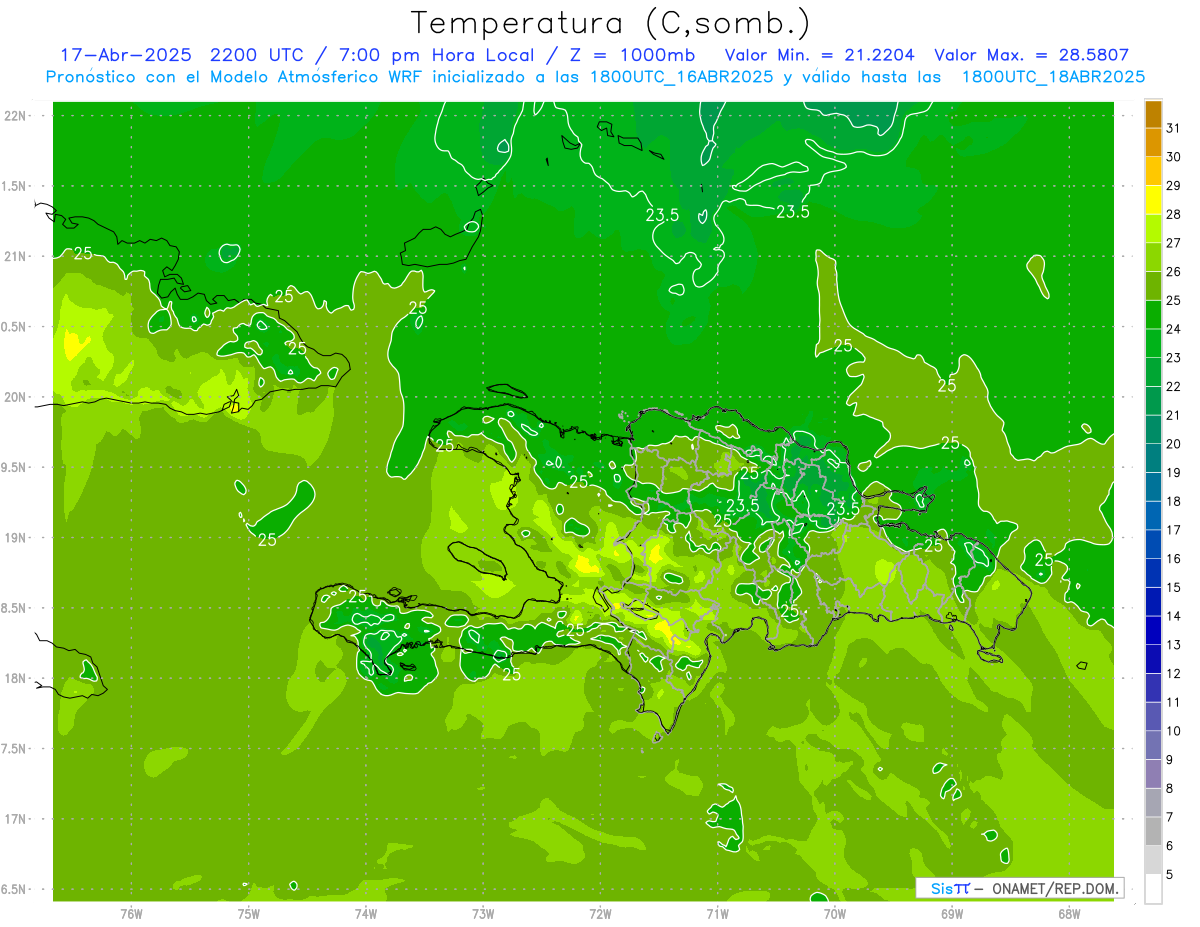Image resolution: width=1200 pixels, height=927 pixels.
Task: Pick the legend swatch between 24 and 25
Action: tap(1153, 315)
